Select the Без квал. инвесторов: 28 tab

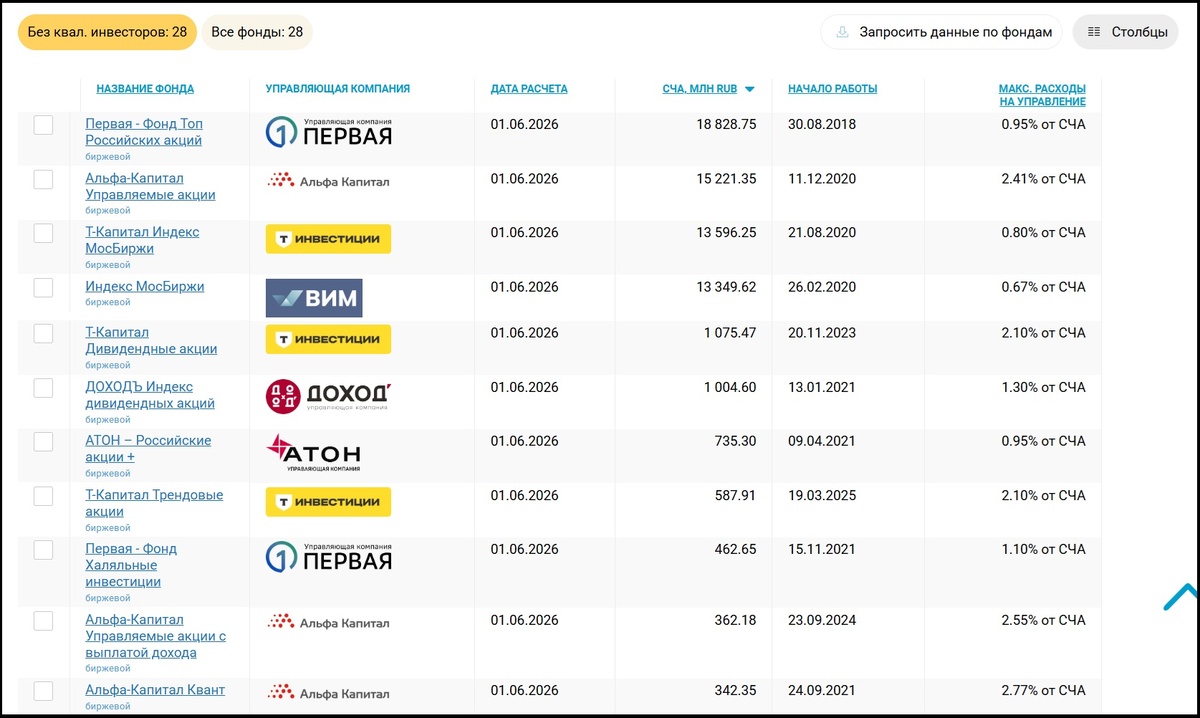(x=107, y=32)
